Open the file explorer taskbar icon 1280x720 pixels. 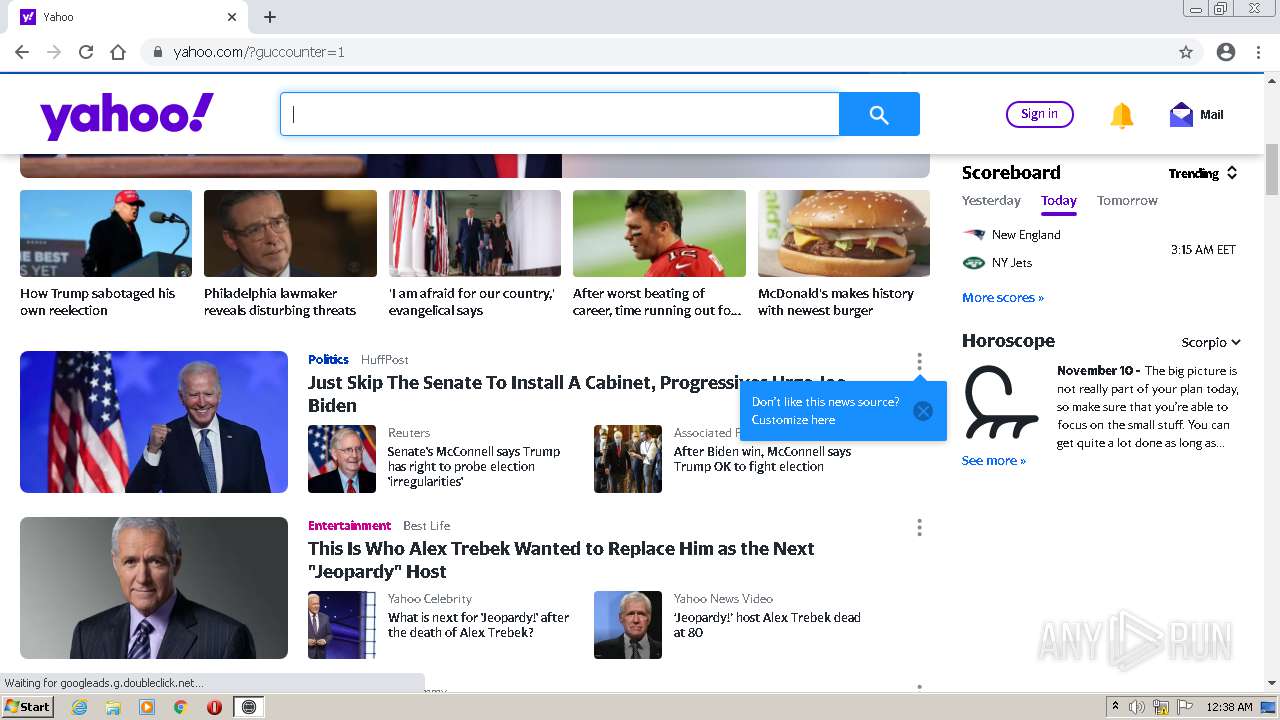(113, 707)
